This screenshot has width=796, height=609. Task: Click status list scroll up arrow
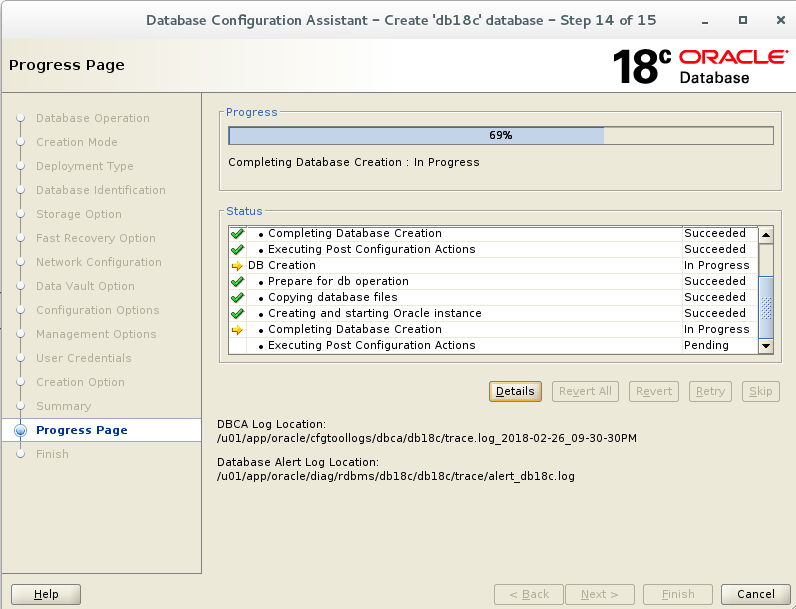click(x=766, y=235)
